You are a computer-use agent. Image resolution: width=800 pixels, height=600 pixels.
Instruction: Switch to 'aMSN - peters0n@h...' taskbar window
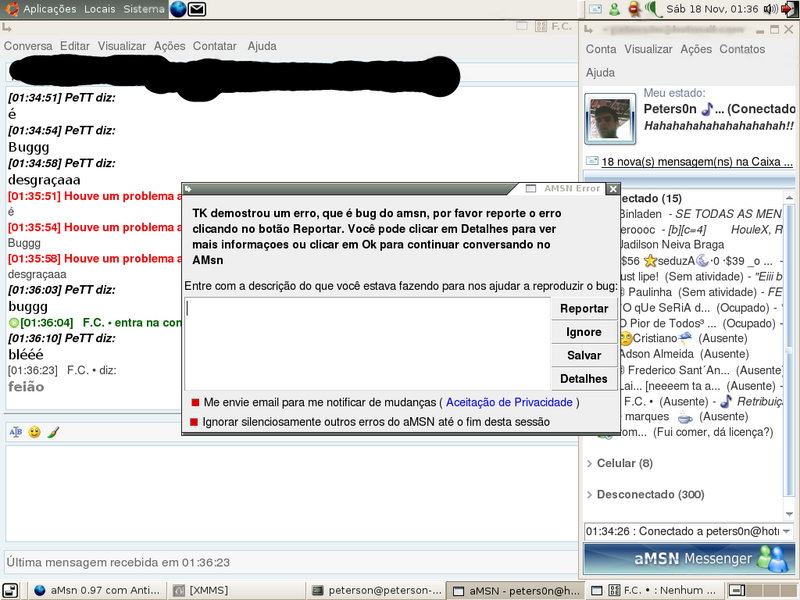coord(516,590)
